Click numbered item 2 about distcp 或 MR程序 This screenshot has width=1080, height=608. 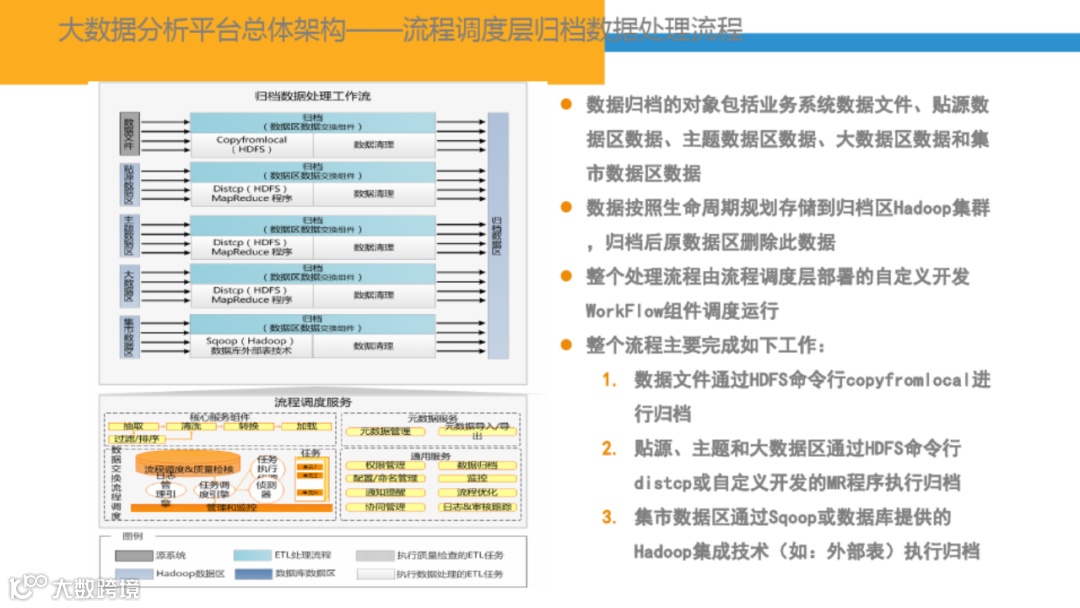point(797,465)
